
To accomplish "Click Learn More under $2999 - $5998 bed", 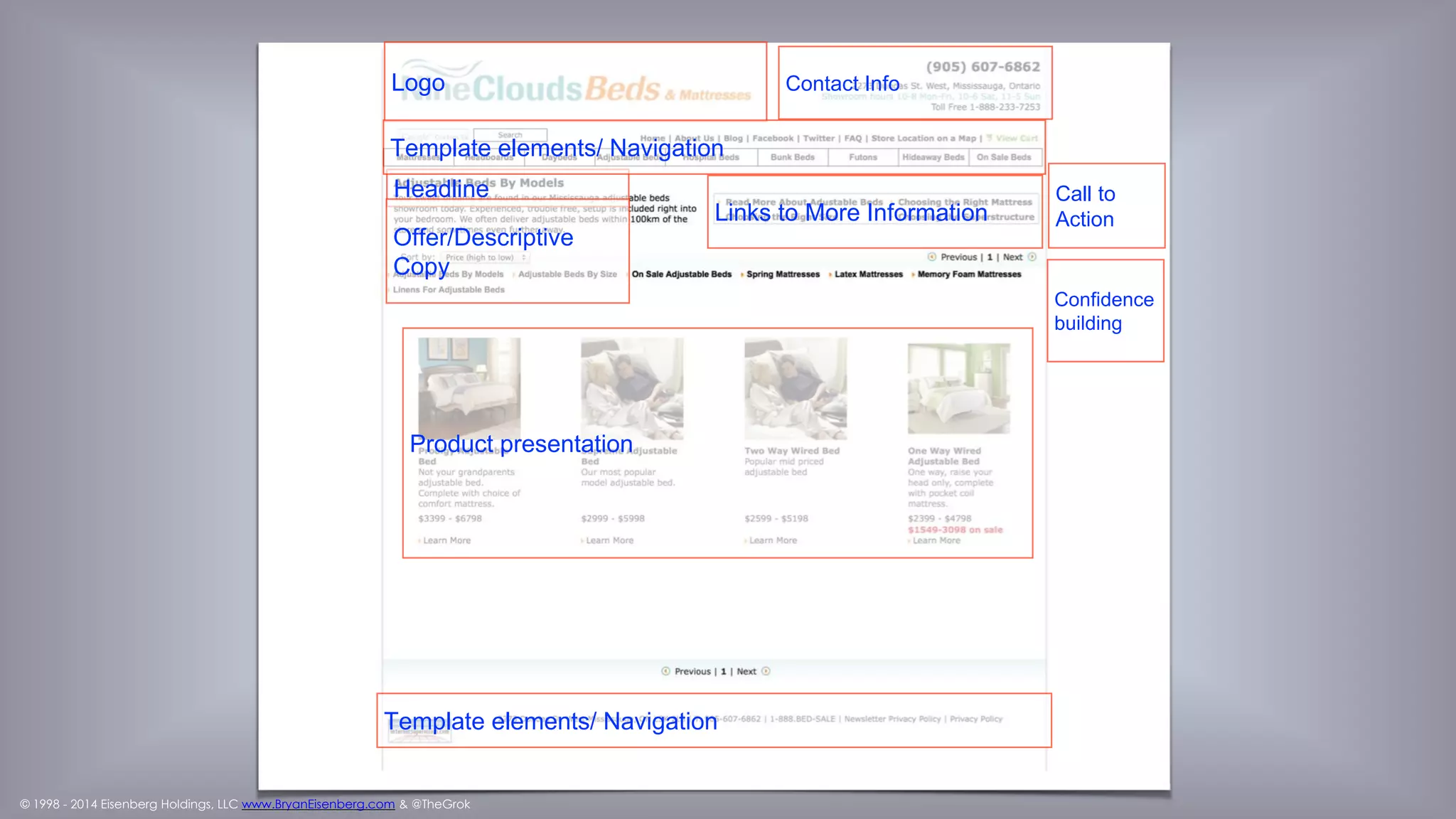I will (x=609, y=541).
